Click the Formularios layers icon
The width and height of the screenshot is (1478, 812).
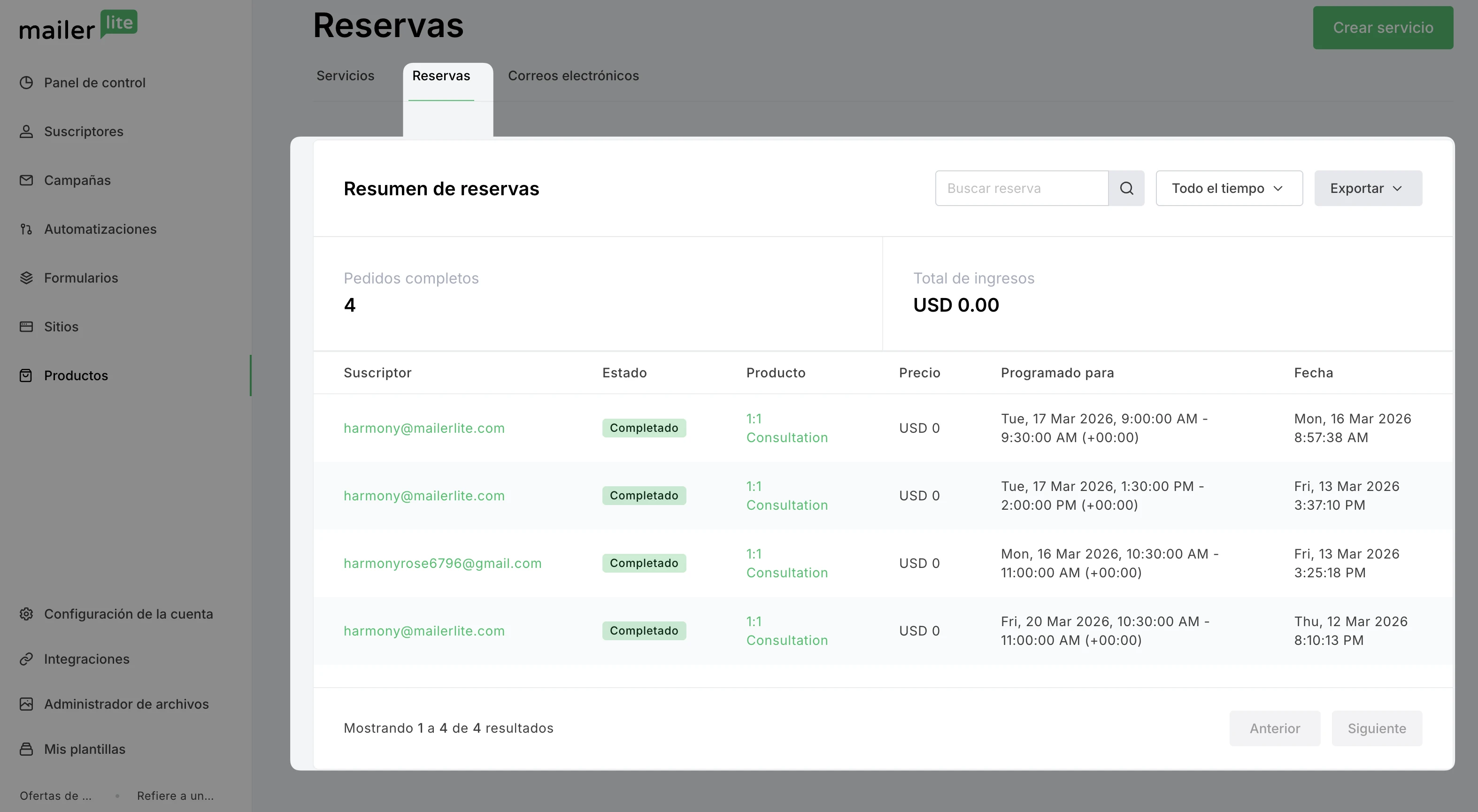coord(26,277)
